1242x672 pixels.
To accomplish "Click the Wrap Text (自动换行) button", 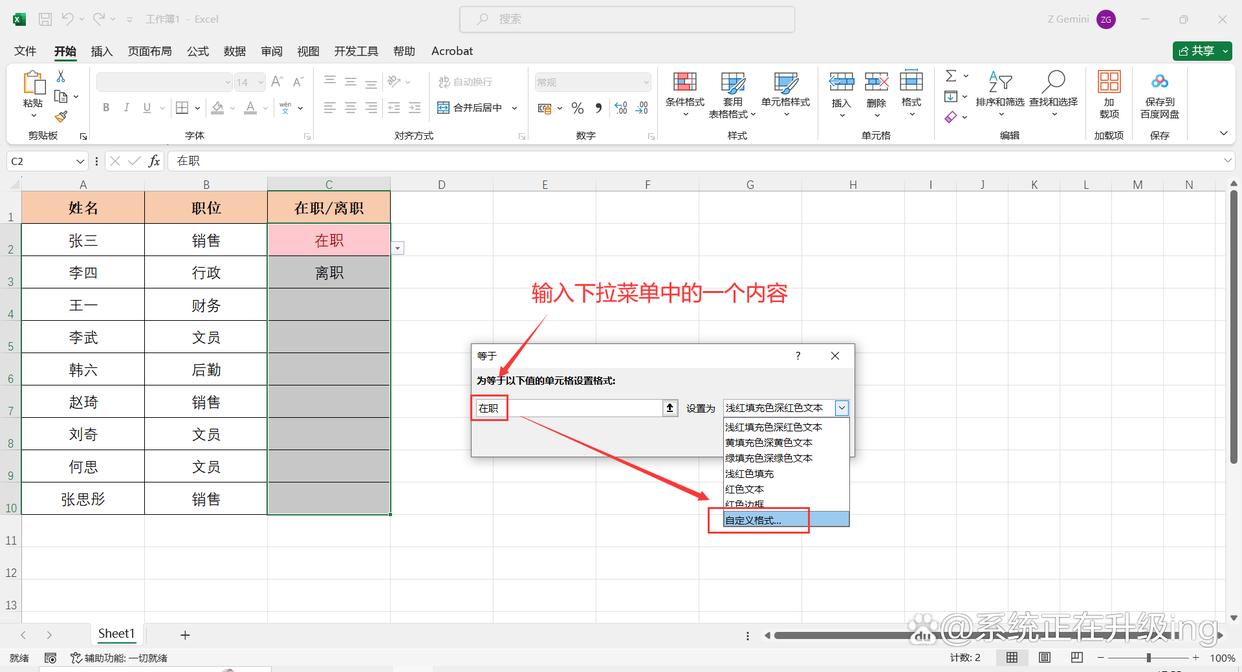I will (465, 82).
